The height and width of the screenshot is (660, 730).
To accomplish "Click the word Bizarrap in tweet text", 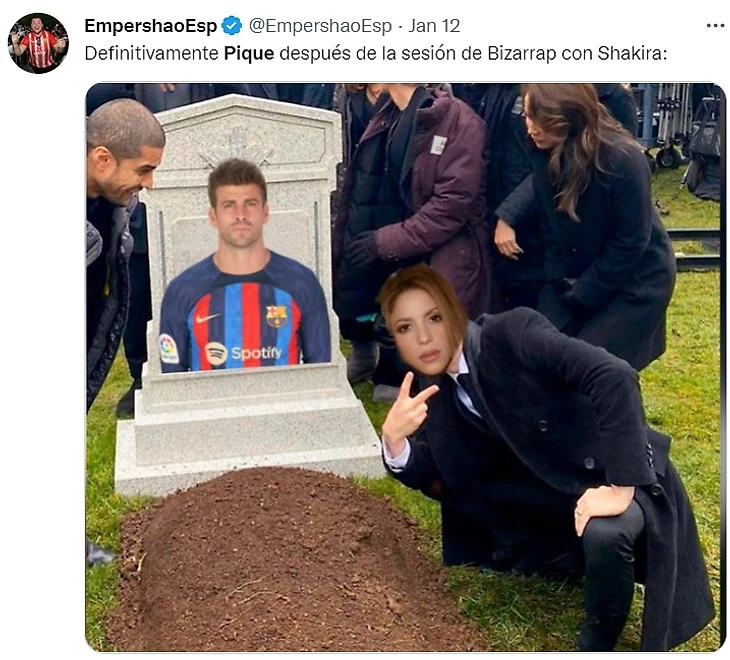I will click(x=521, y=54).
